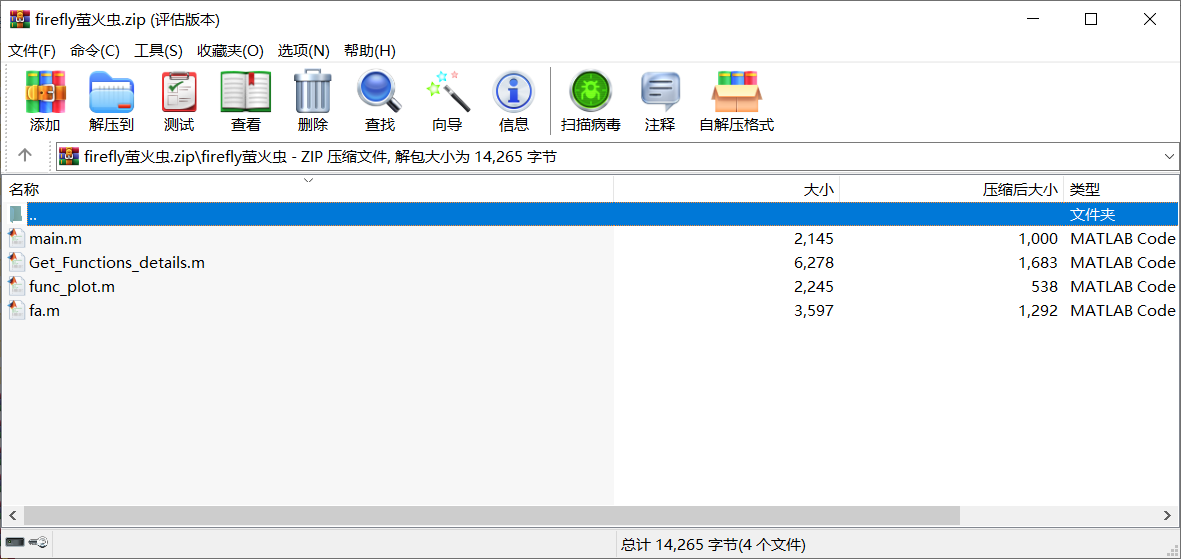This screenshot has width=1181, height=559.
Task: Click the 解压到 (Extract to) icon
Action: pyautogui.click(x=111, y=92)
